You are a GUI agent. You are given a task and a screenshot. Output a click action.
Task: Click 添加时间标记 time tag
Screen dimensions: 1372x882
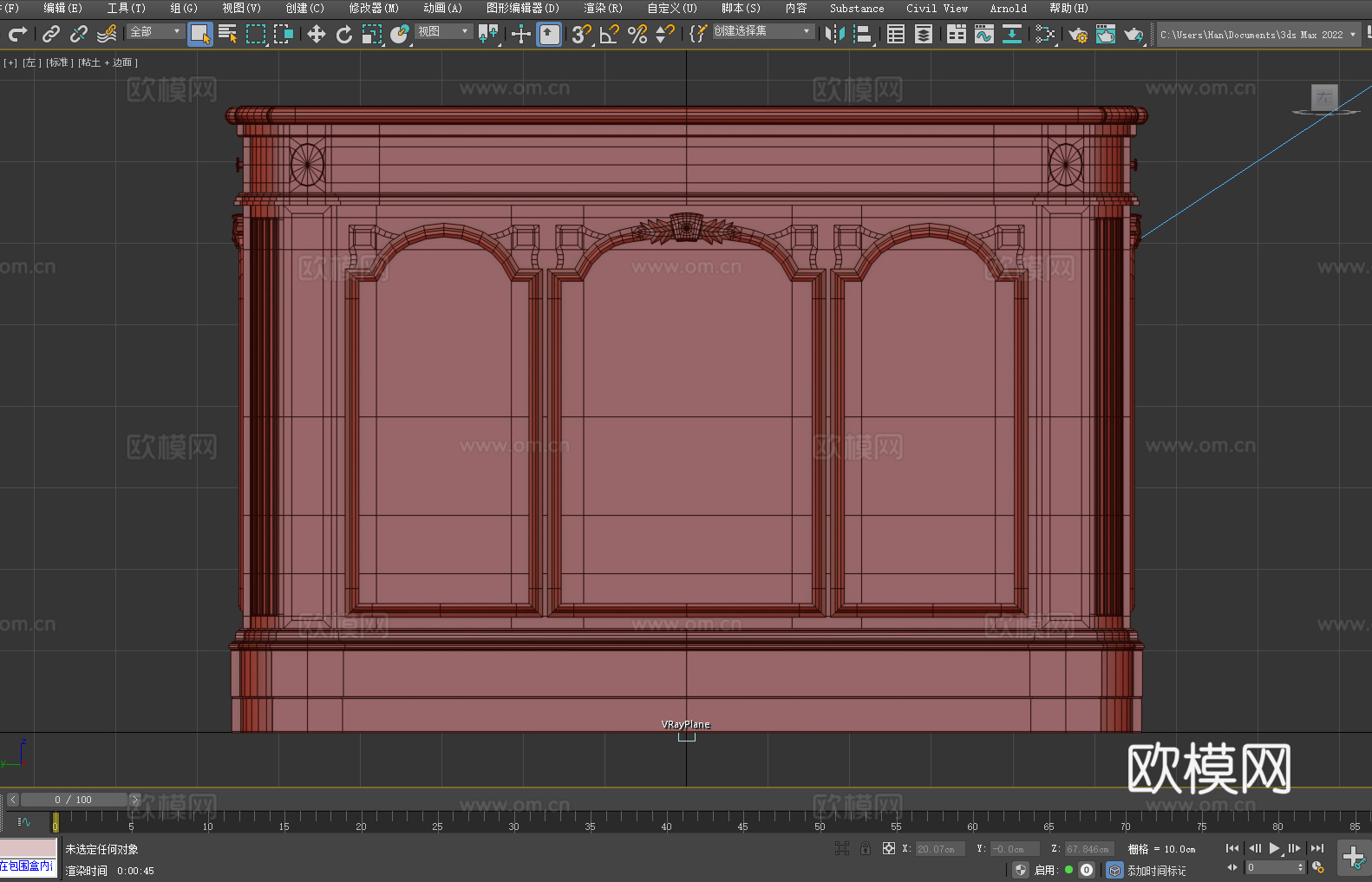[1157, 870]
